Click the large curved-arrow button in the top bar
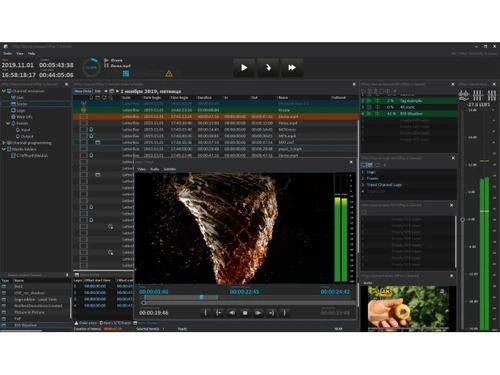 pos(268,68)
